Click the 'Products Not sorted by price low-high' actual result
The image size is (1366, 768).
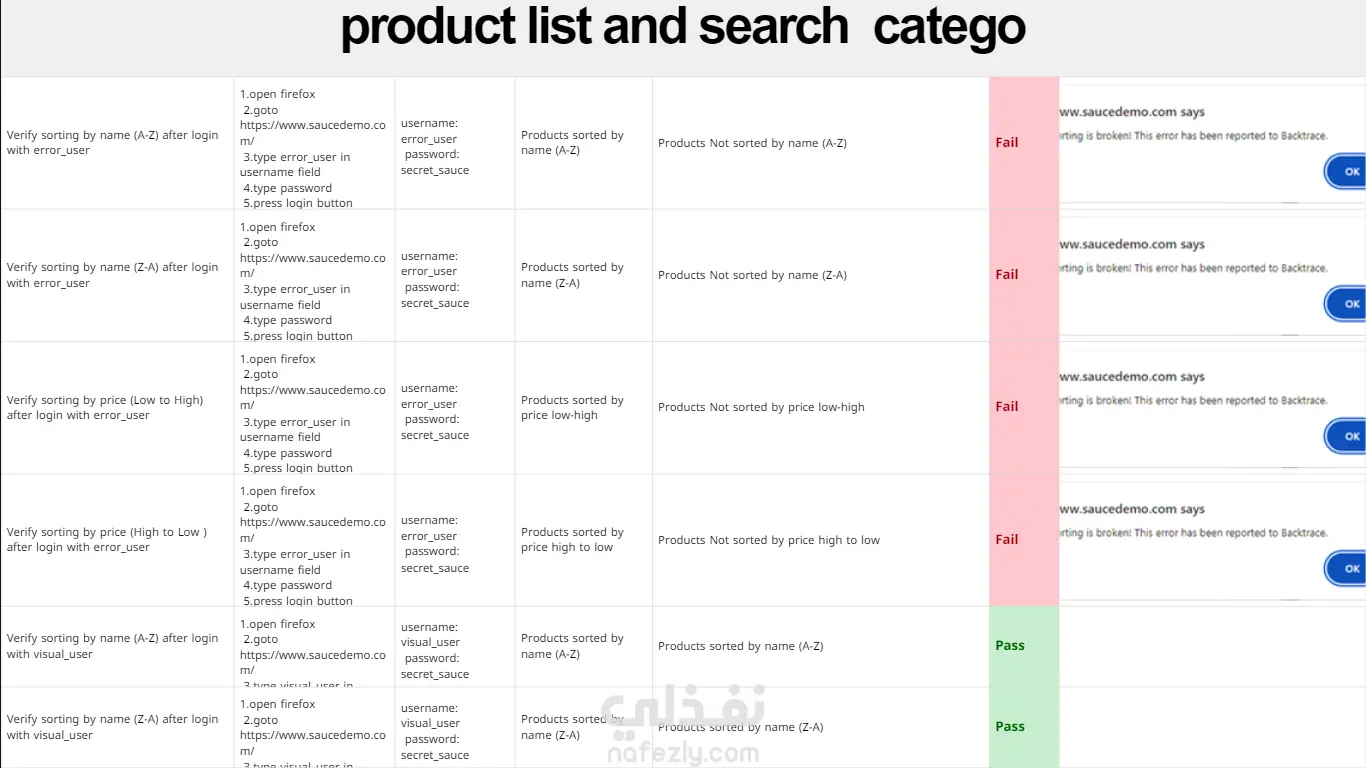point(761,407)
